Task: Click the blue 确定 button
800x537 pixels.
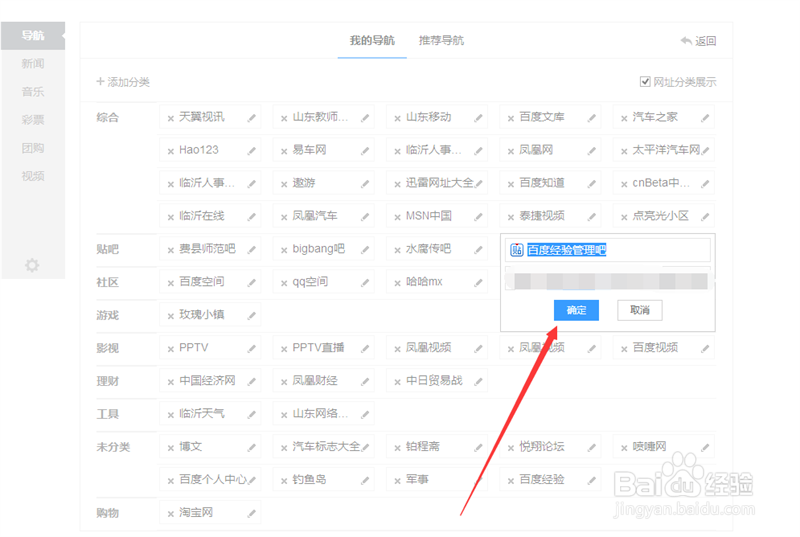Action: (576, 310)
